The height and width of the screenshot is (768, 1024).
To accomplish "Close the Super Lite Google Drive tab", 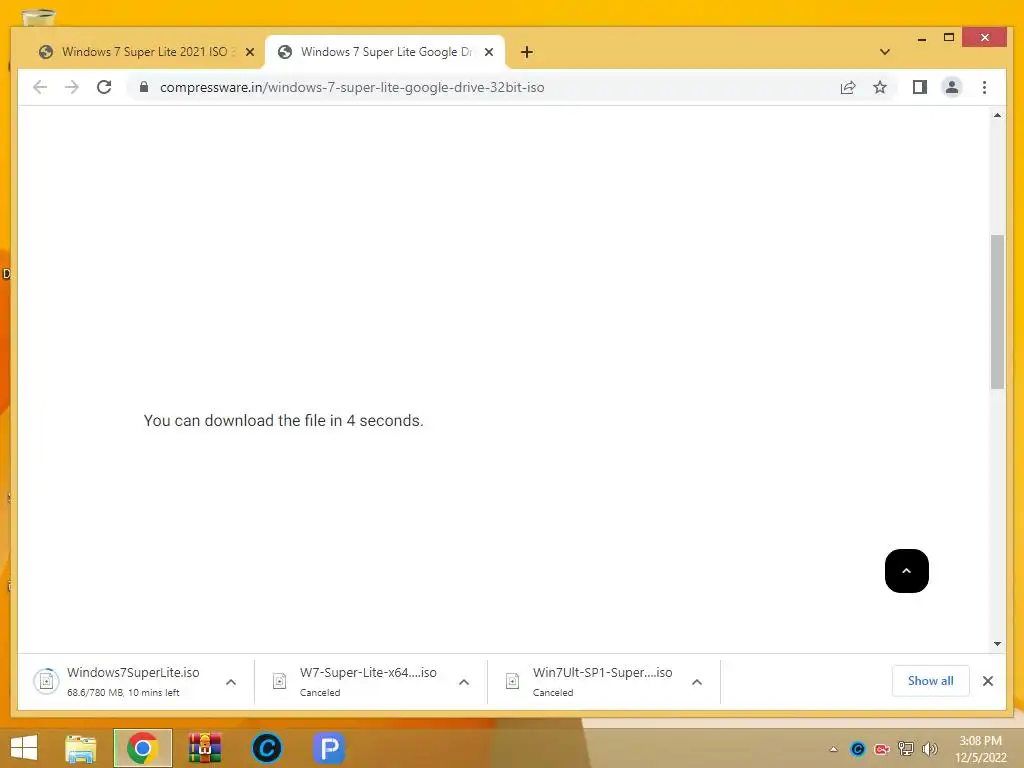I will 488,52.
